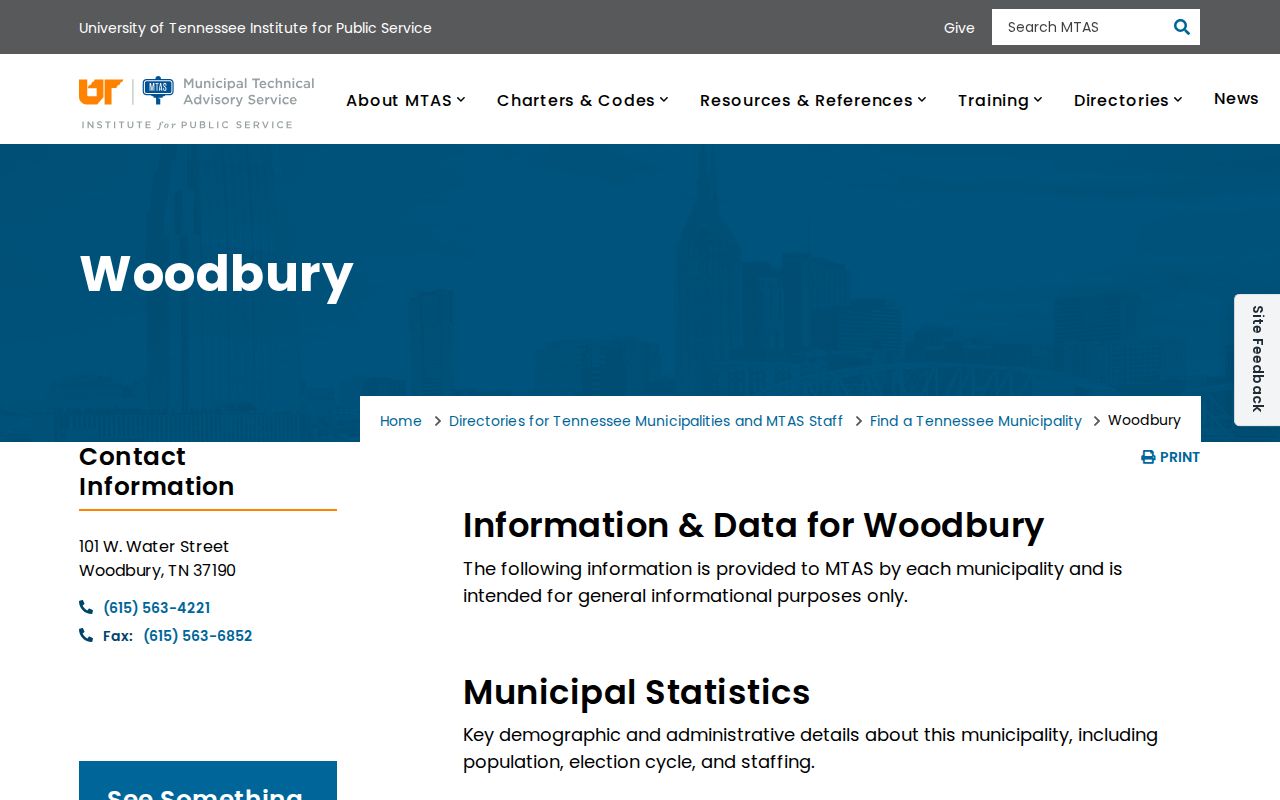Open Directories for Tennessee Municipalities and MTAS Staff breadcrumb
This screenshot has width=1280, height=800.
tap(646, 421)
